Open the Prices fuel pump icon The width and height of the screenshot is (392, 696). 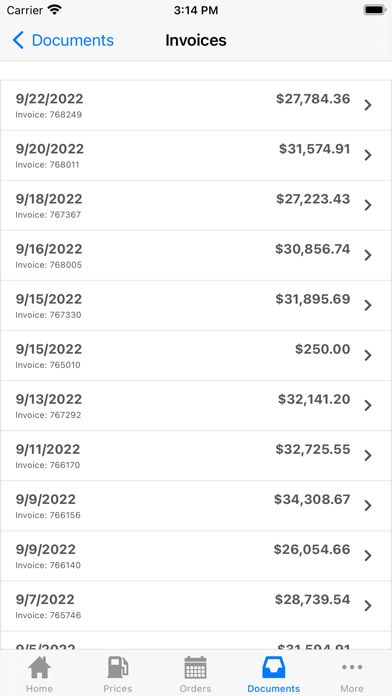point(118,667)
